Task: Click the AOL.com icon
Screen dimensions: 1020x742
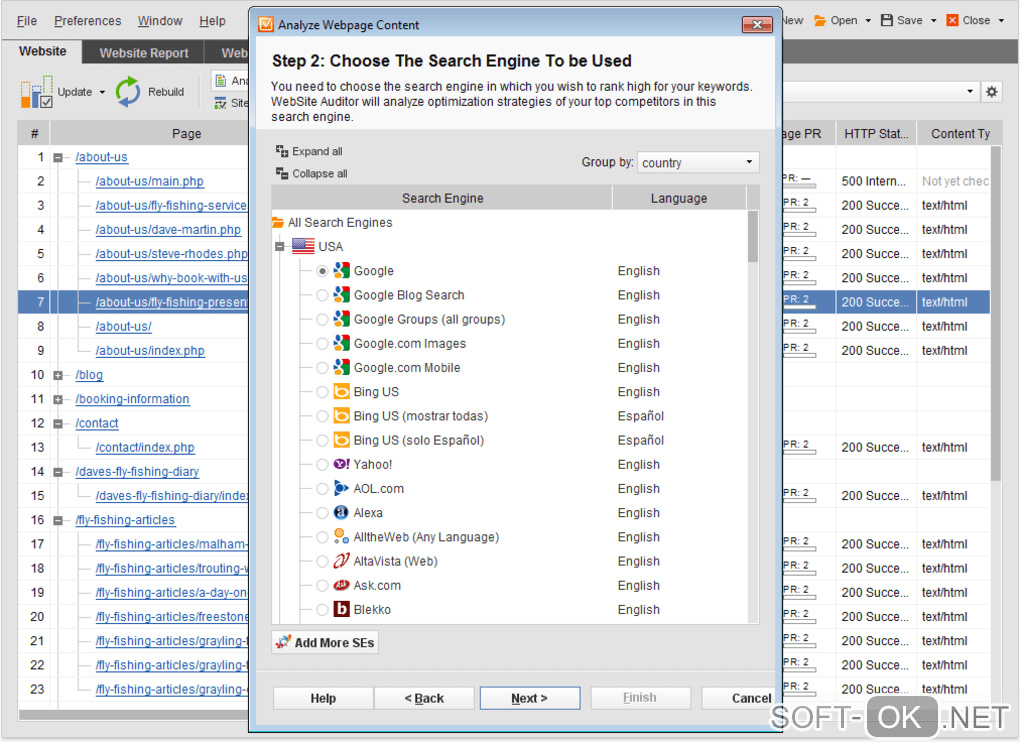Action: click(342, 488)
